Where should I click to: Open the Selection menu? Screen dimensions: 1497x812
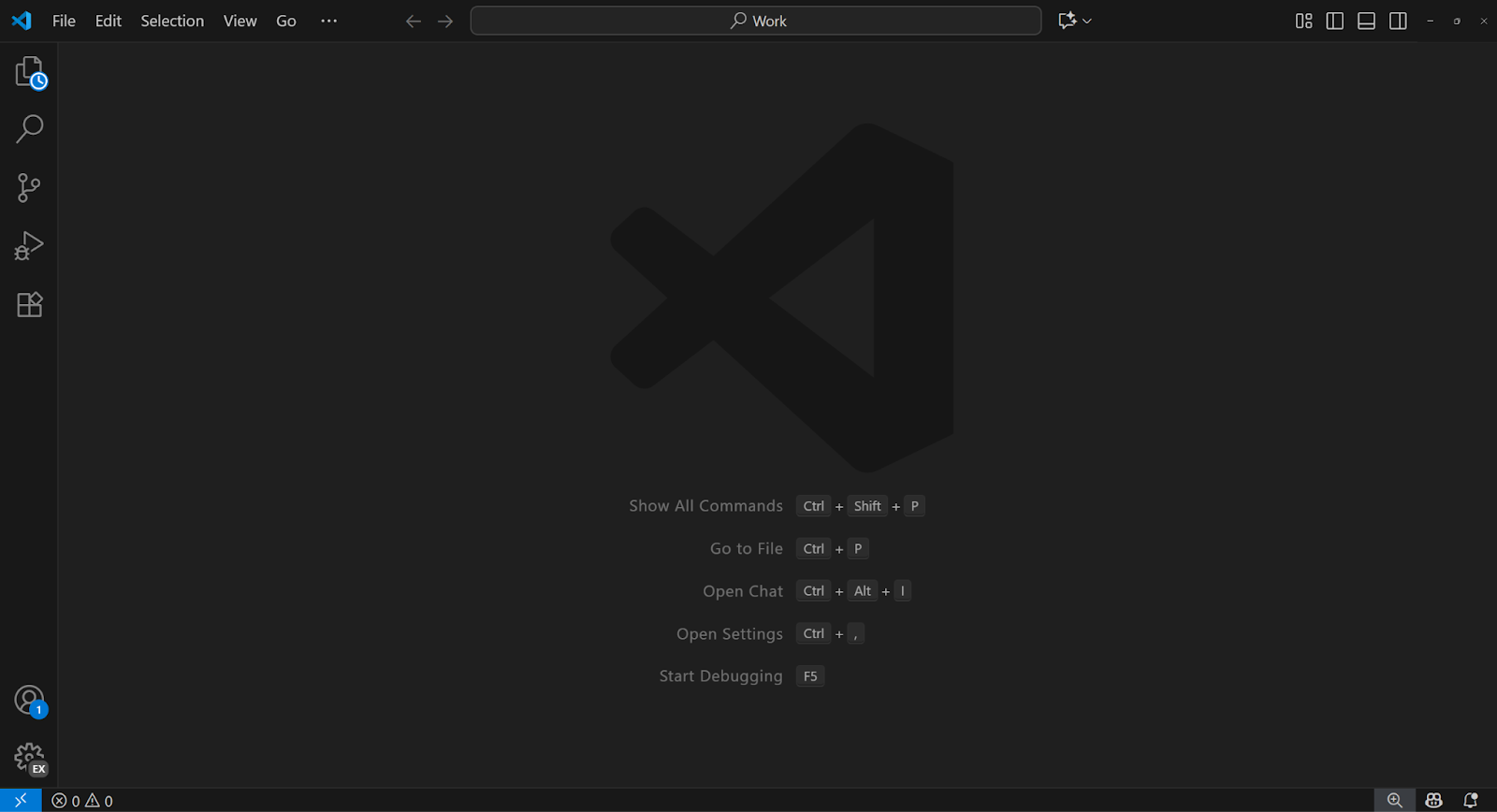172,21
